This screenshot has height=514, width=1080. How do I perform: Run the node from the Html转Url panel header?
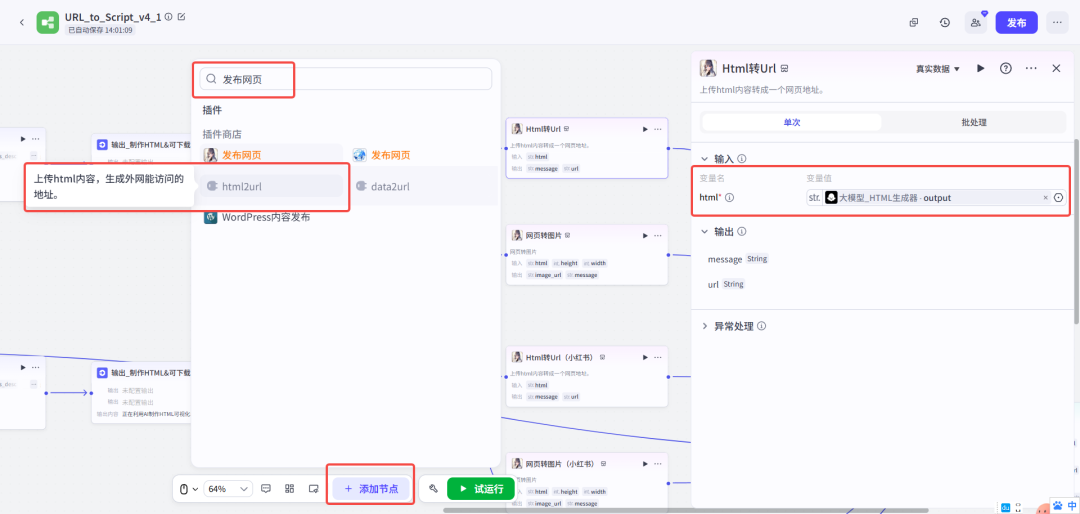click(x=981, y=68)
